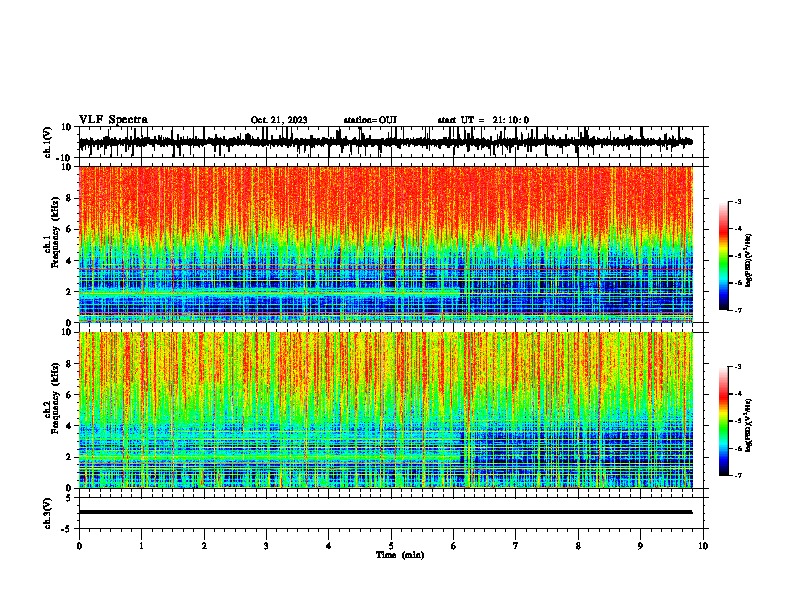Click the "4" kHz tick on ch.1 frequency axis
792x612 pixels.
69,261
